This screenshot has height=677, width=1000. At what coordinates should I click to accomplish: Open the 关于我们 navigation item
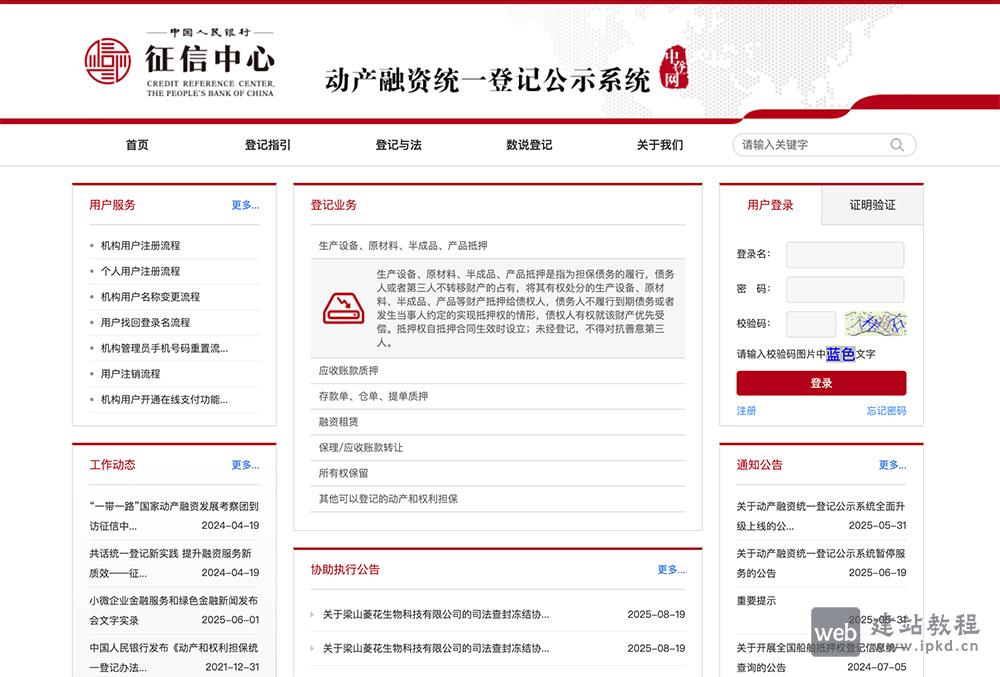(x=660, y=145)
